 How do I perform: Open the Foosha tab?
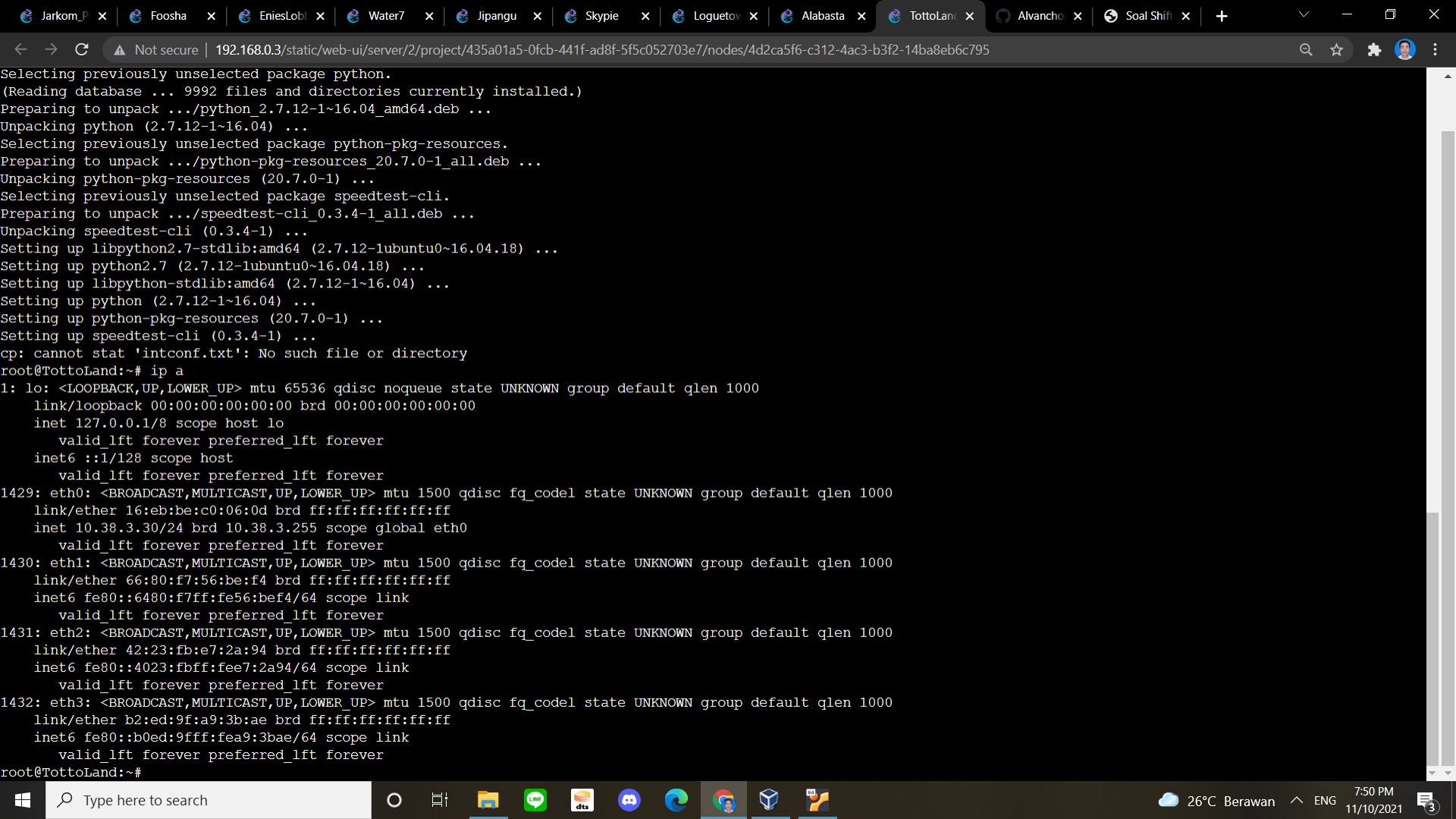[168, 16]
